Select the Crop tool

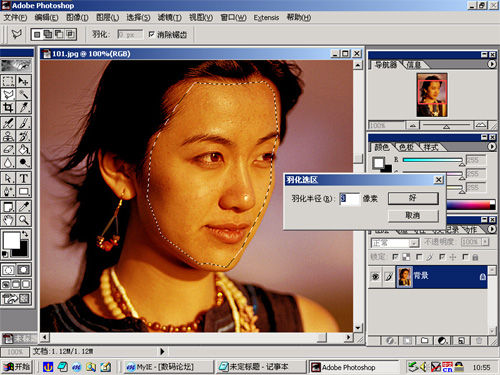(x=9, y=107)
